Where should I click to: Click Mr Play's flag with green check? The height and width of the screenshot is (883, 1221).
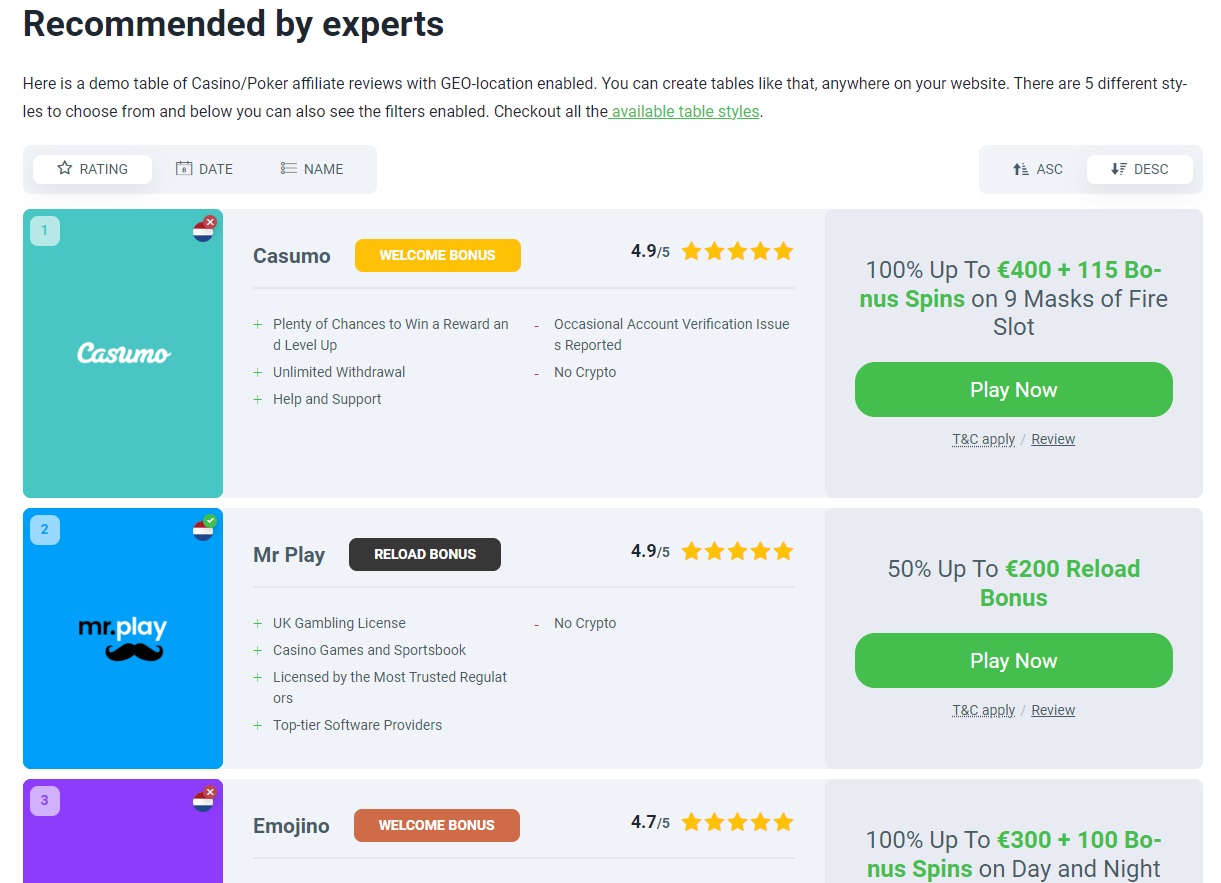[204, 529]
